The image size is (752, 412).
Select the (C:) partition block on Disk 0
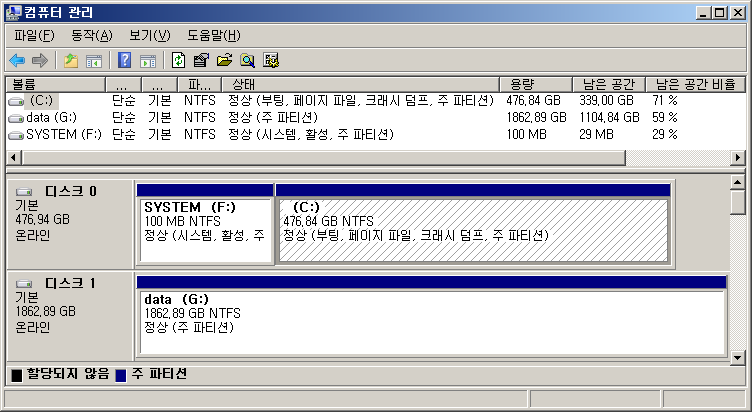click(473, 224)
